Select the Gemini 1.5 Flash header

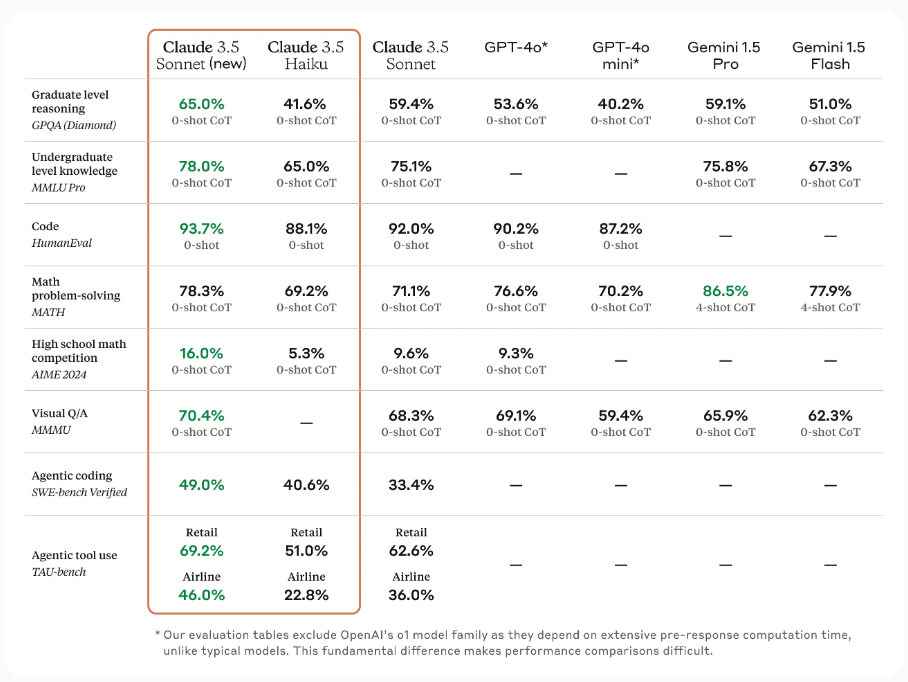[x=829, y=56]
